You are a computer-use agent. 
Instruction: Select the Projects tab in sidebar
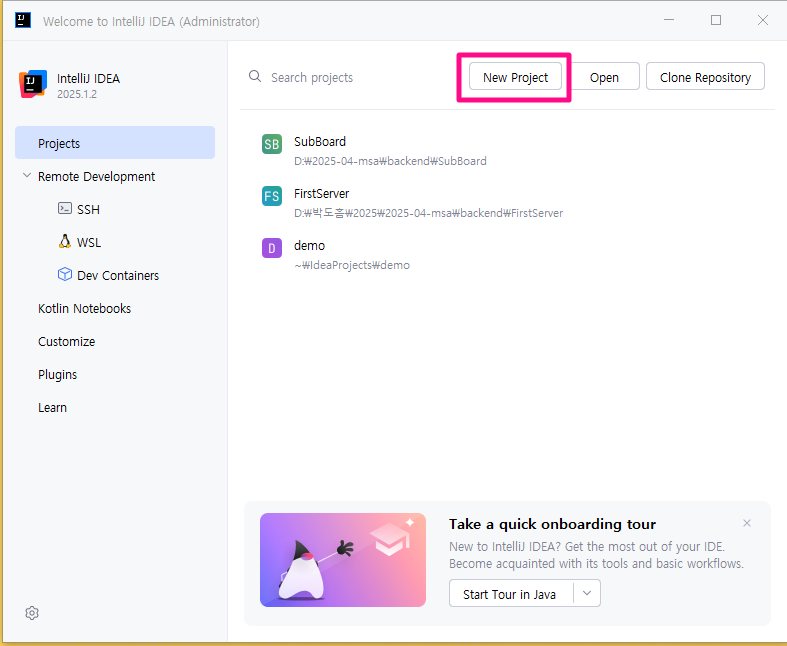click(115, 143)
